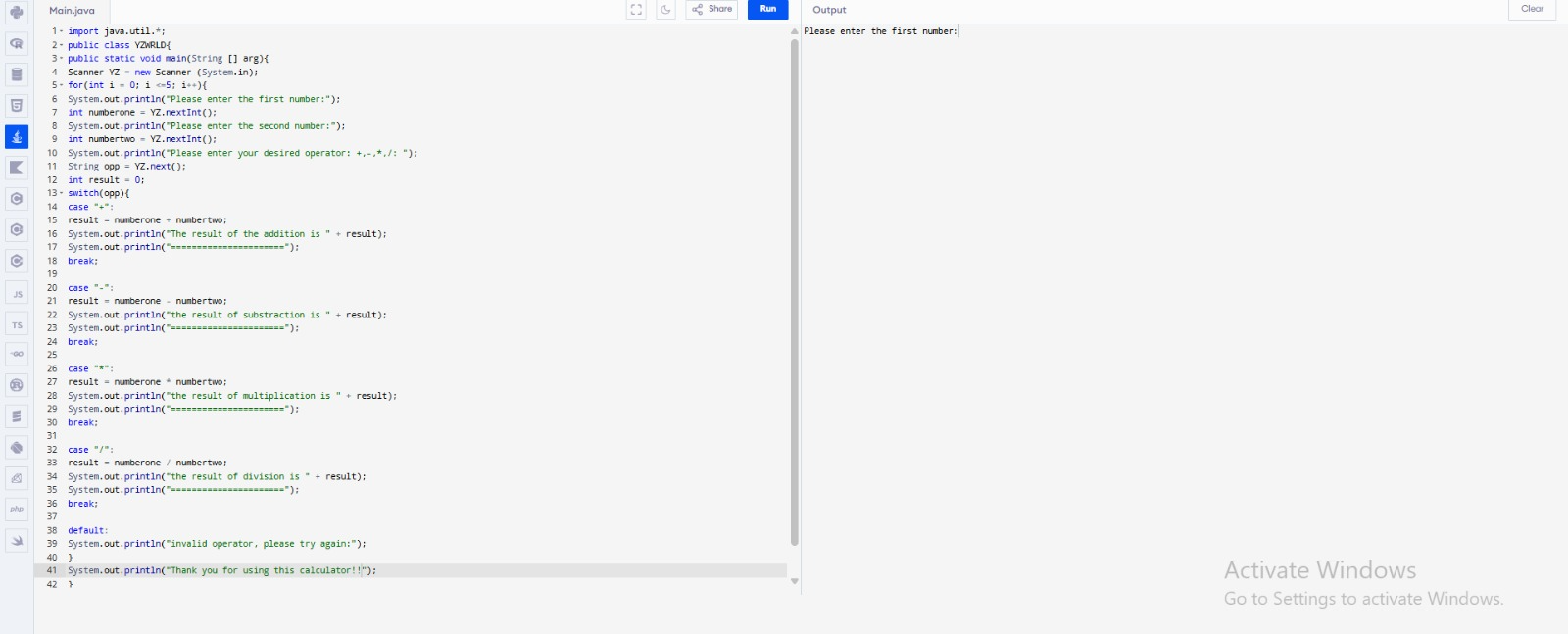Click the editor scrollbar down arrow
Image resolution: width=1568 pixels, height=634 pixels.
coord(795,581)
